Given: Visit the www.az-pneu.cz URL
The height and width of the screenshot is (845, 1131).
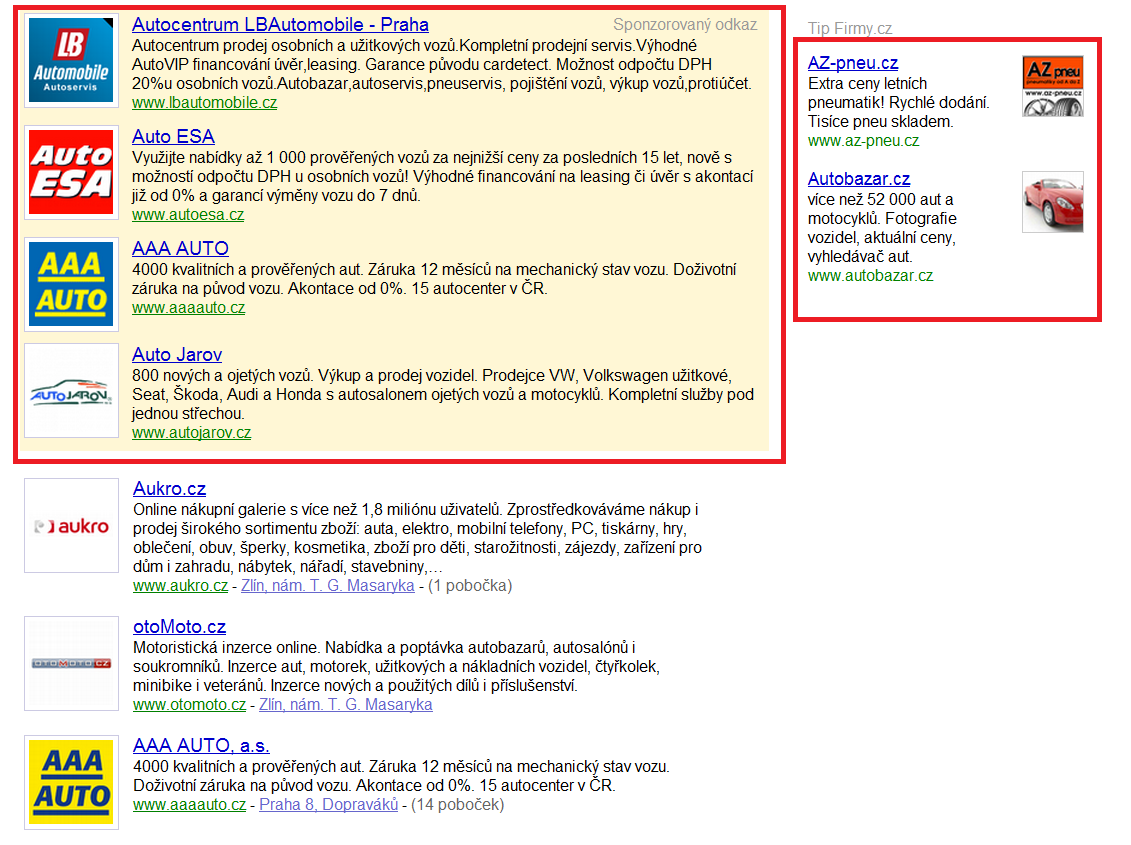Looking at the screenshot, I should pyautogui.click(x=863, y=141).
